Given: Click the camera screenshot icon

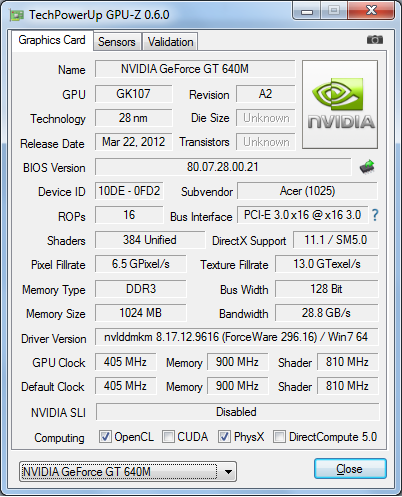Looking at the screenshot, I should tap(375, 40).
